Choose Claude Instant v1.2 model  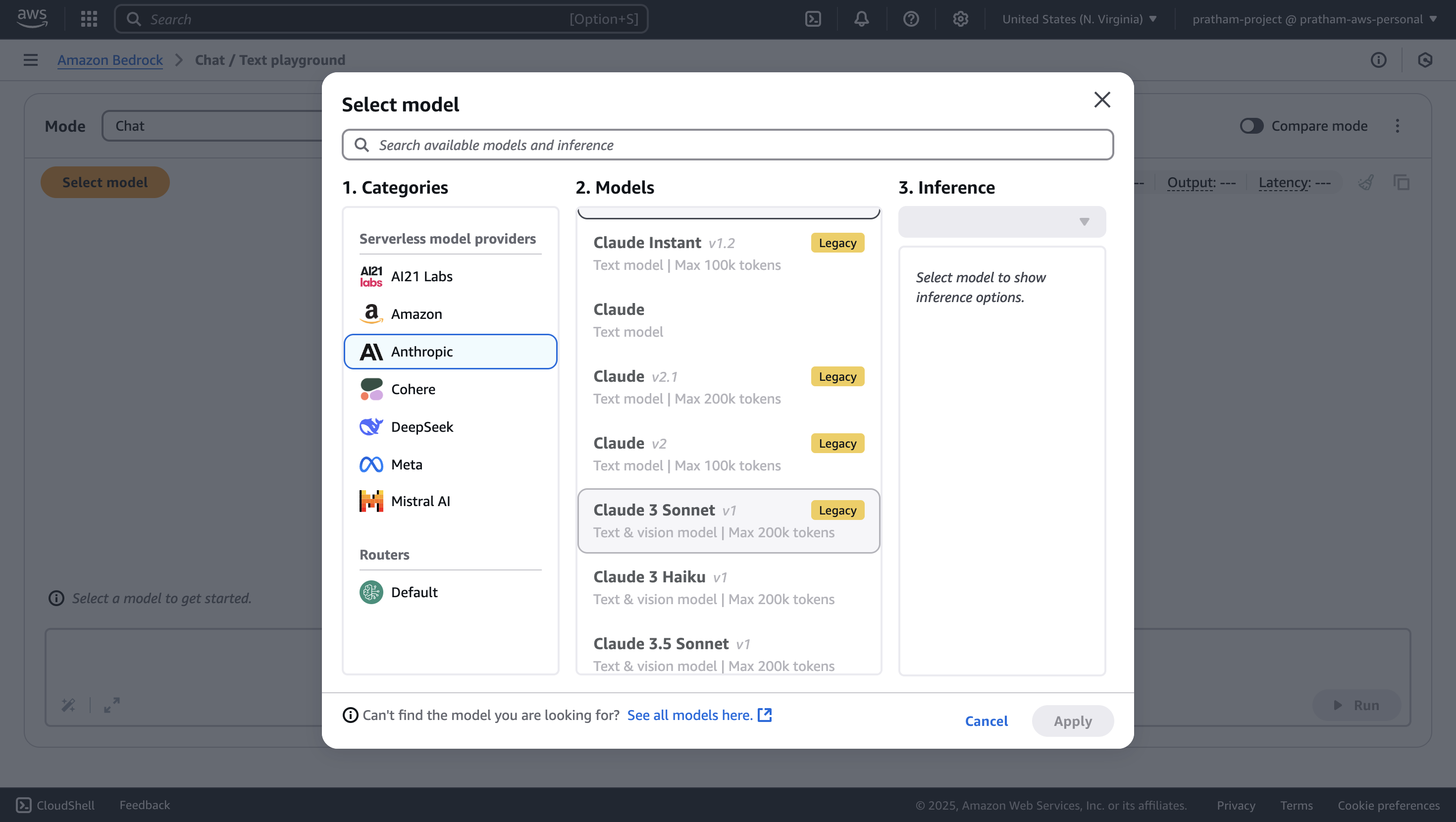pos(728,254)
